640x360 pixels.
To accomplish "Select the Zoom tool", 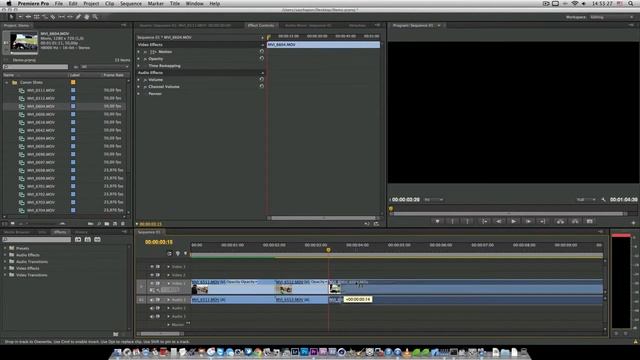I will (95, 17).
